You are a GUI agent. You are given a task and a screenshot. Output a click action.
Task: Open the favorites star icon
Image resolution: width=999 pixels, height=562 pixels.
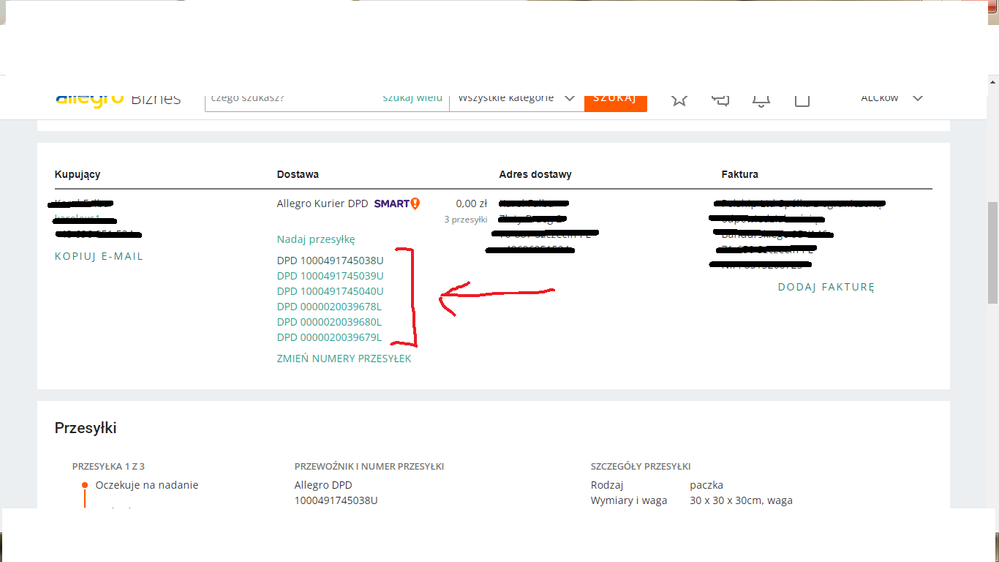679,99
